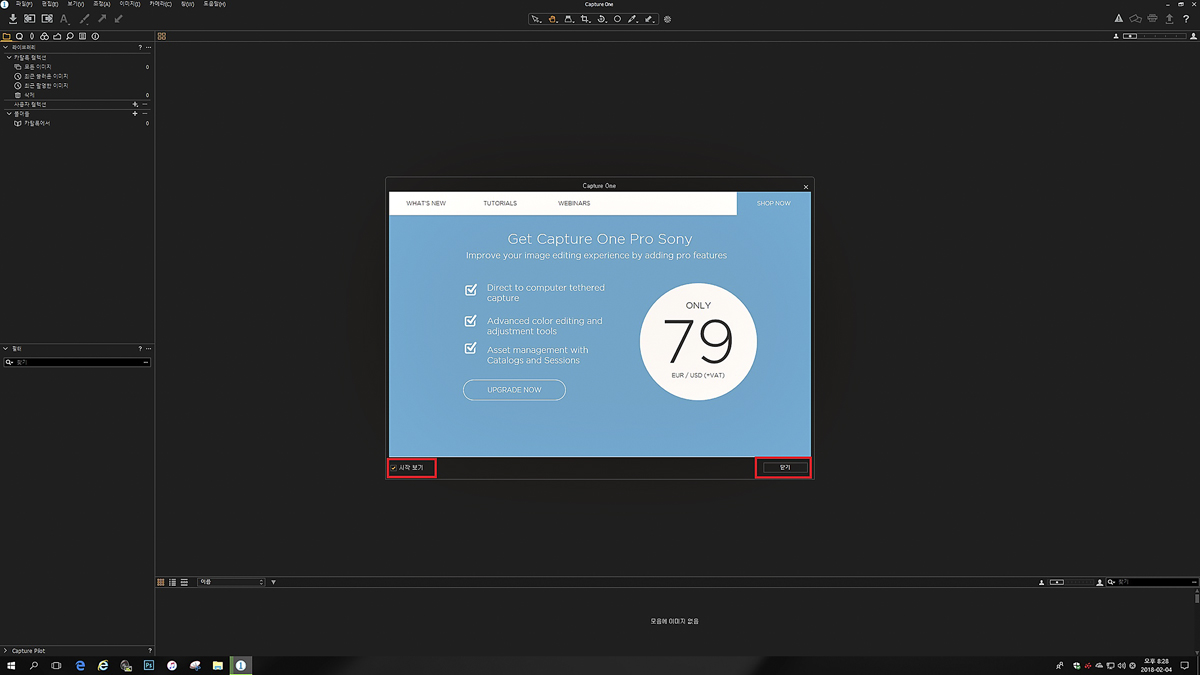Viewport: 1200px width, 675px height.
Task: Open the 카메라 menu
Action: [x=160, y=4]
